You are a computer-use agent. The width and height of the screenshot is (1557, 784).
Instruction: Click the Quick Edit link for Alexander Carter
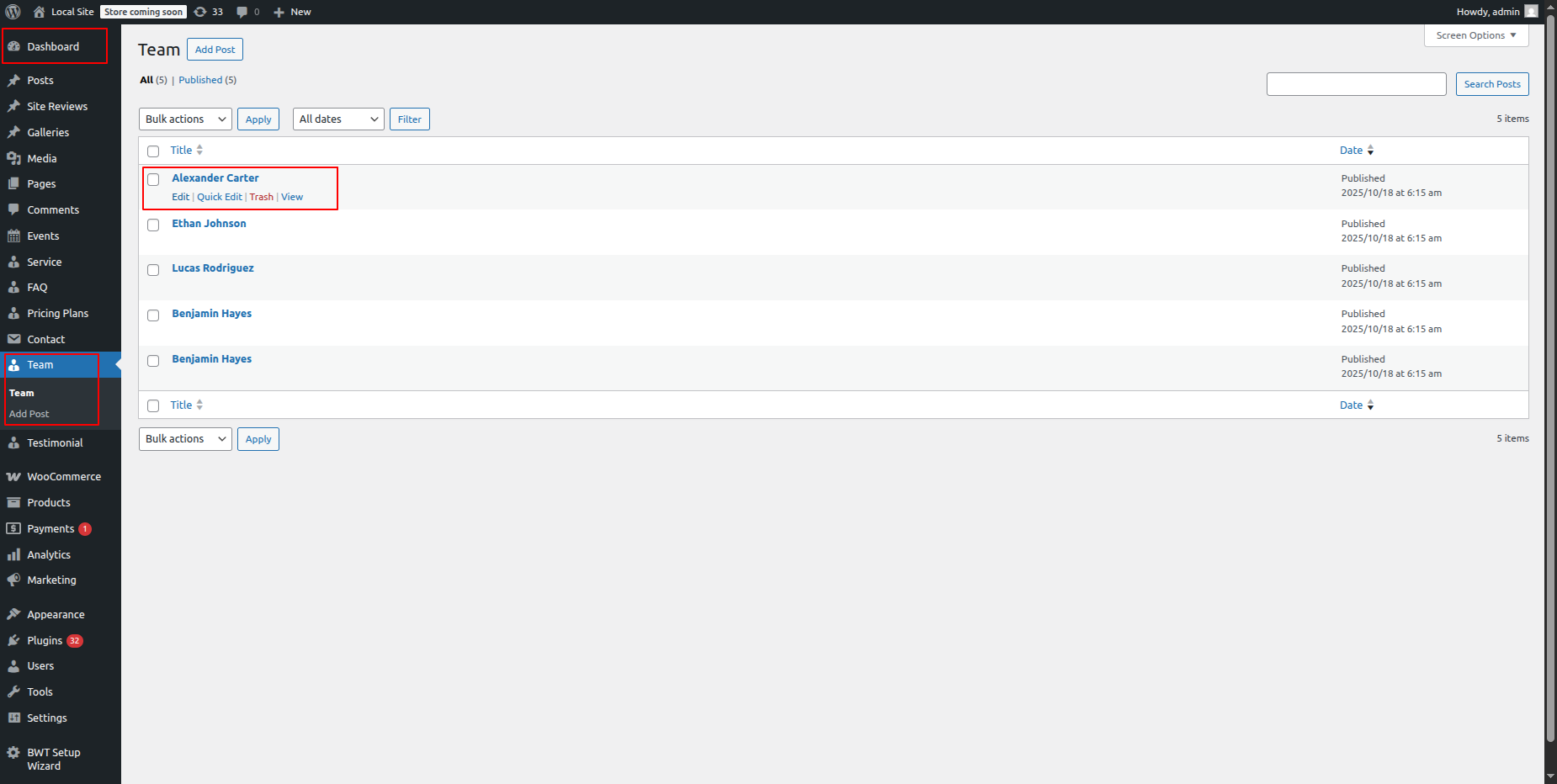(220, 197)
